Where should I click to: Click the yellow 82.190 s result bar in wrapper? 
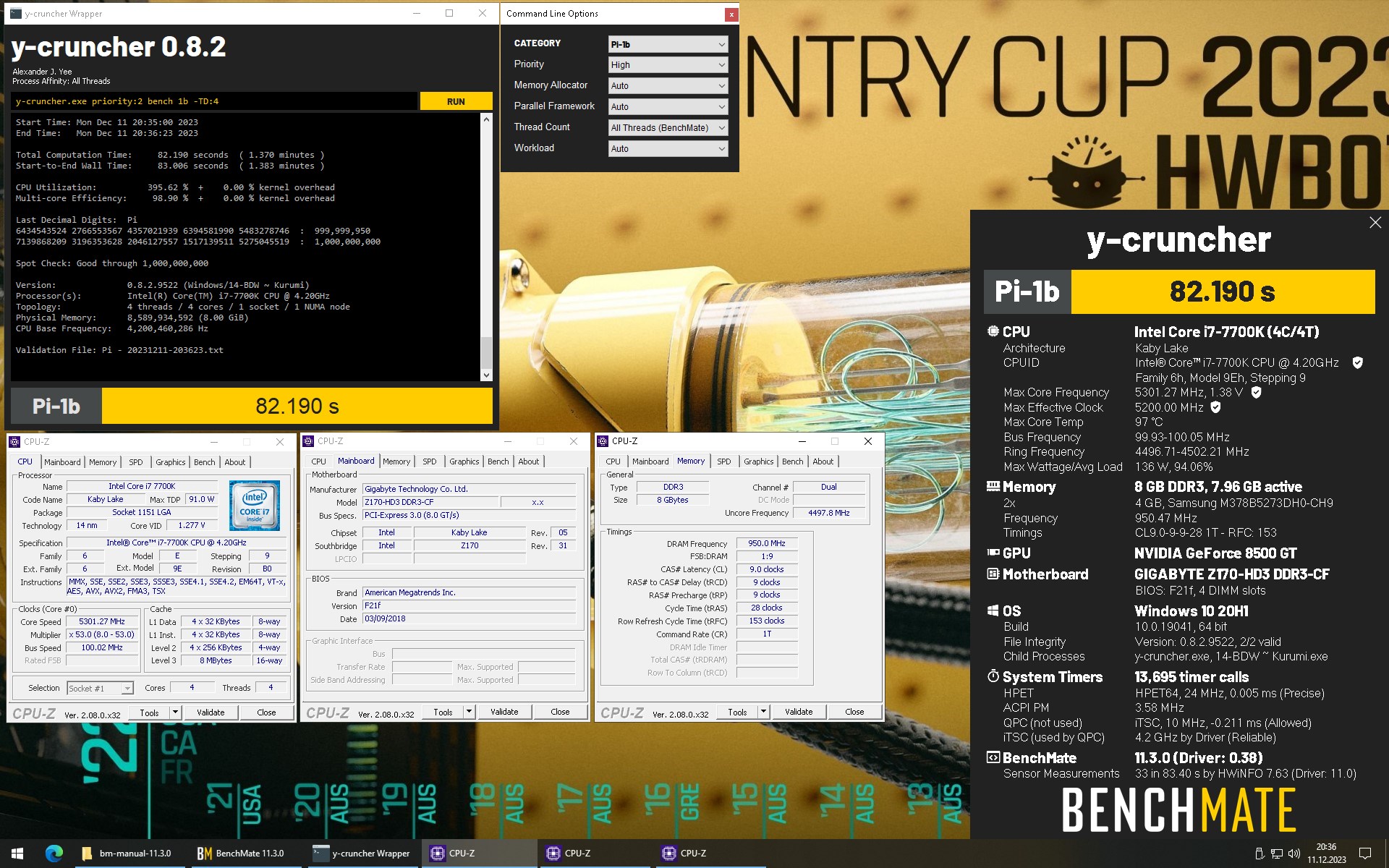tap(297, 406)
